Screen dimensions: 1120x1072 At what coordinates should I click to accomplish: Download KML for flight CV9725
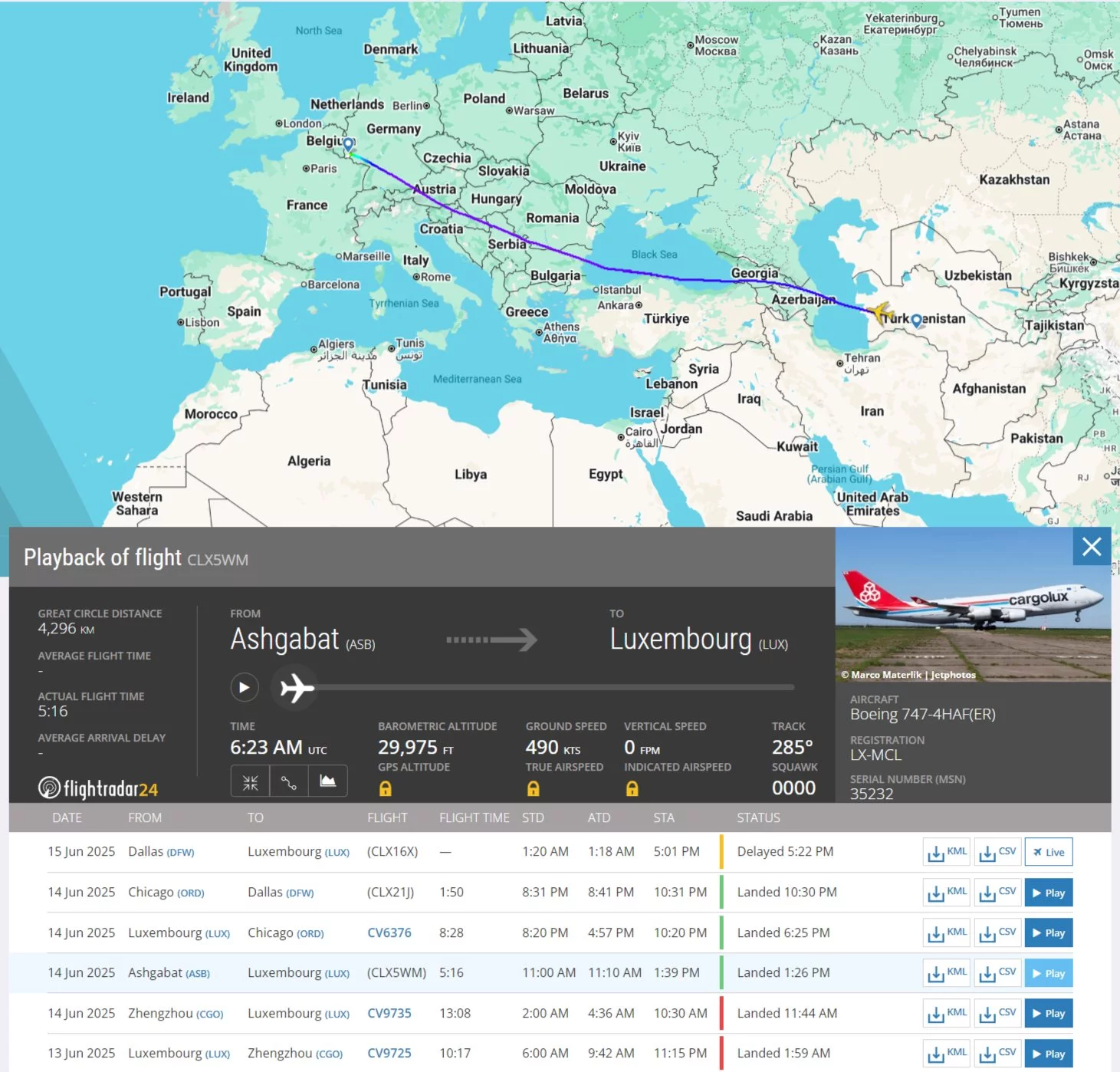click(947, 1054)
